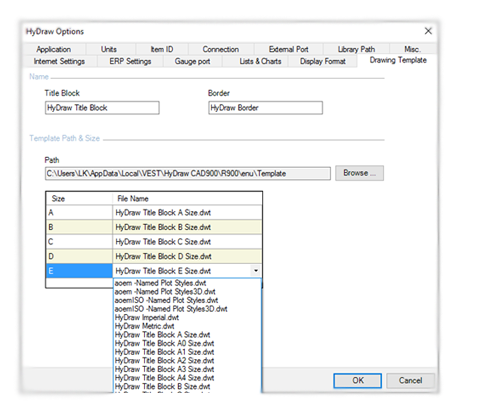Select HyDraw Title Block A0 Size.dwt option
Image resolution: width=490 pixels, height=420 pixels.
coord(187,344)
